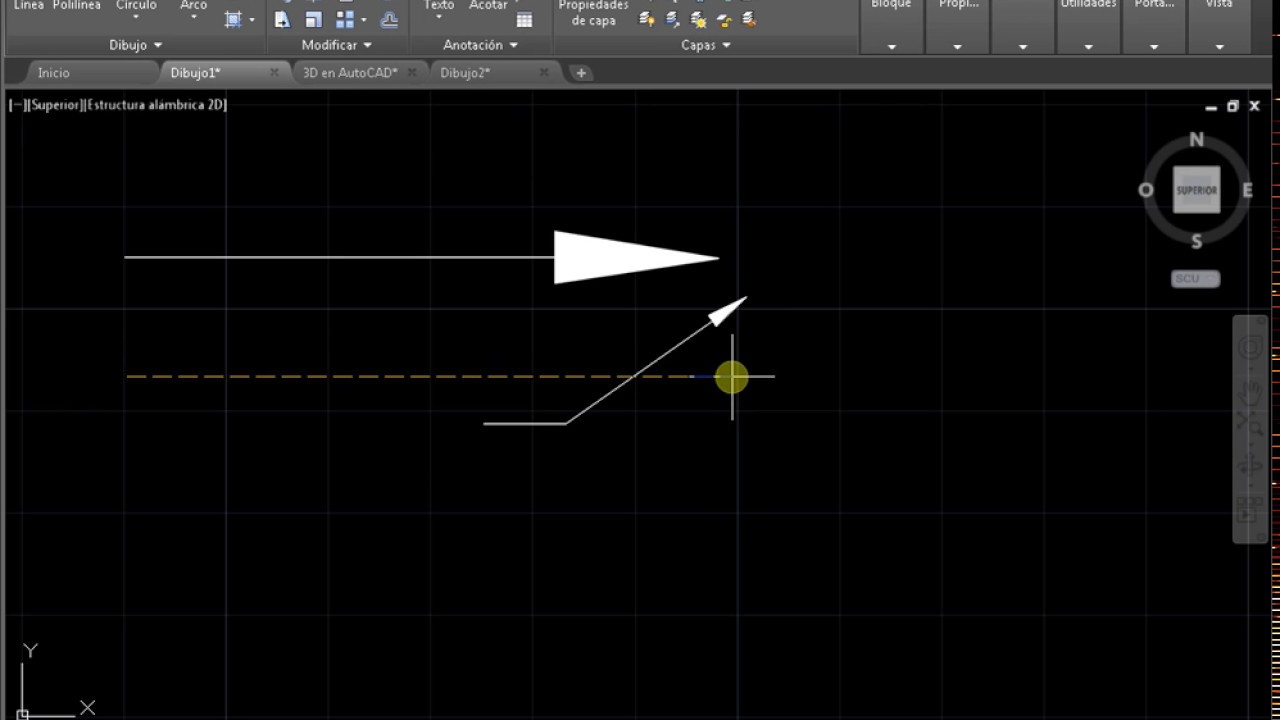Open the Arco dropdown arrow
Screen dimensions: 1280x720
coord(194,18)
